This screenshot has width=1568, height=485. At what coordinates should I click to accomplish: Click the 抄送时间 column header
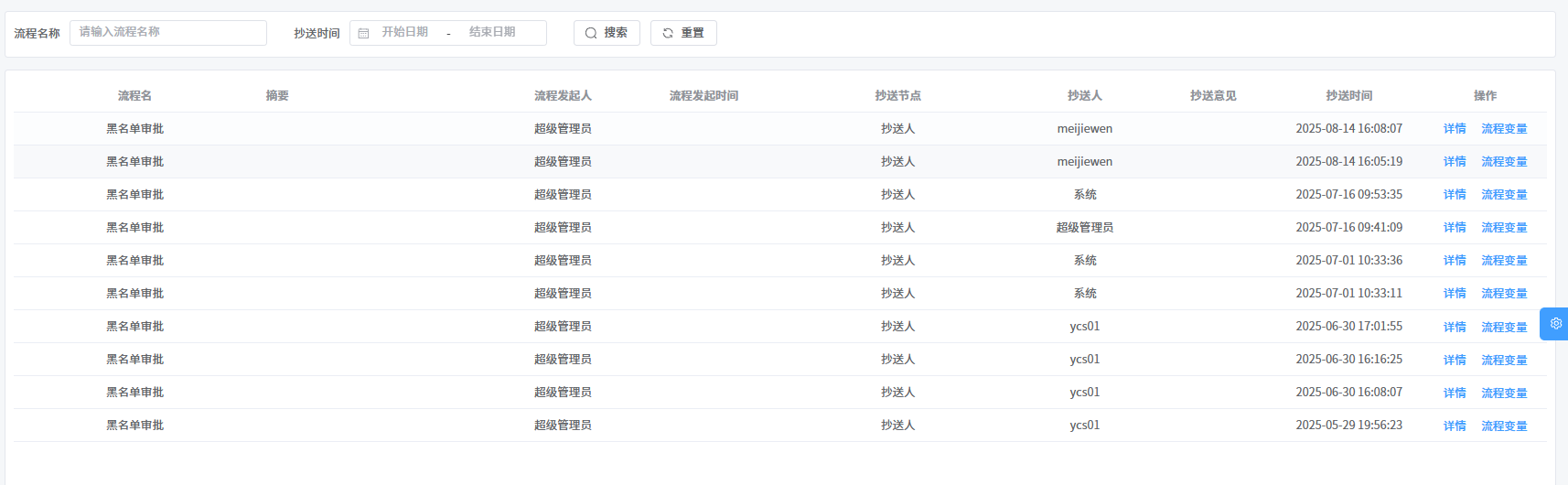pyautogui.click(x=1348, y=96)
